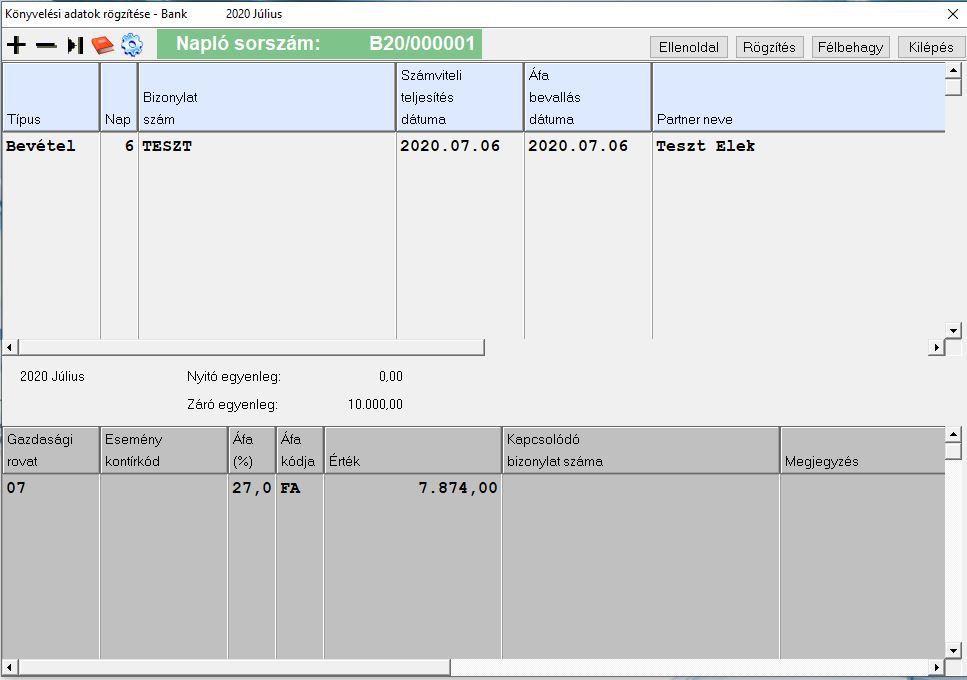Click the Félbehagy button
This screenshot has width=967, height=680.
[850, 47]
